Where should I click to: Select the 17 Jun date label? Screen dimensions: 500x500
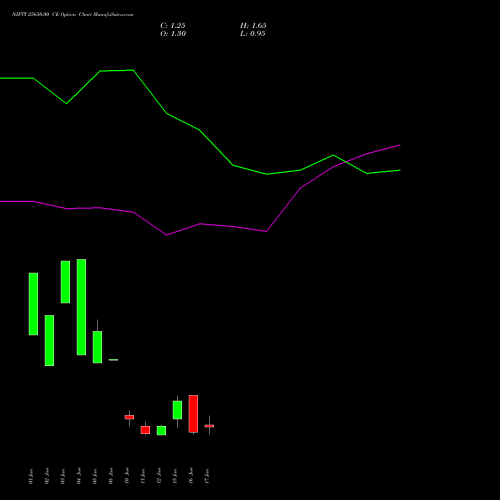[207, 476]
